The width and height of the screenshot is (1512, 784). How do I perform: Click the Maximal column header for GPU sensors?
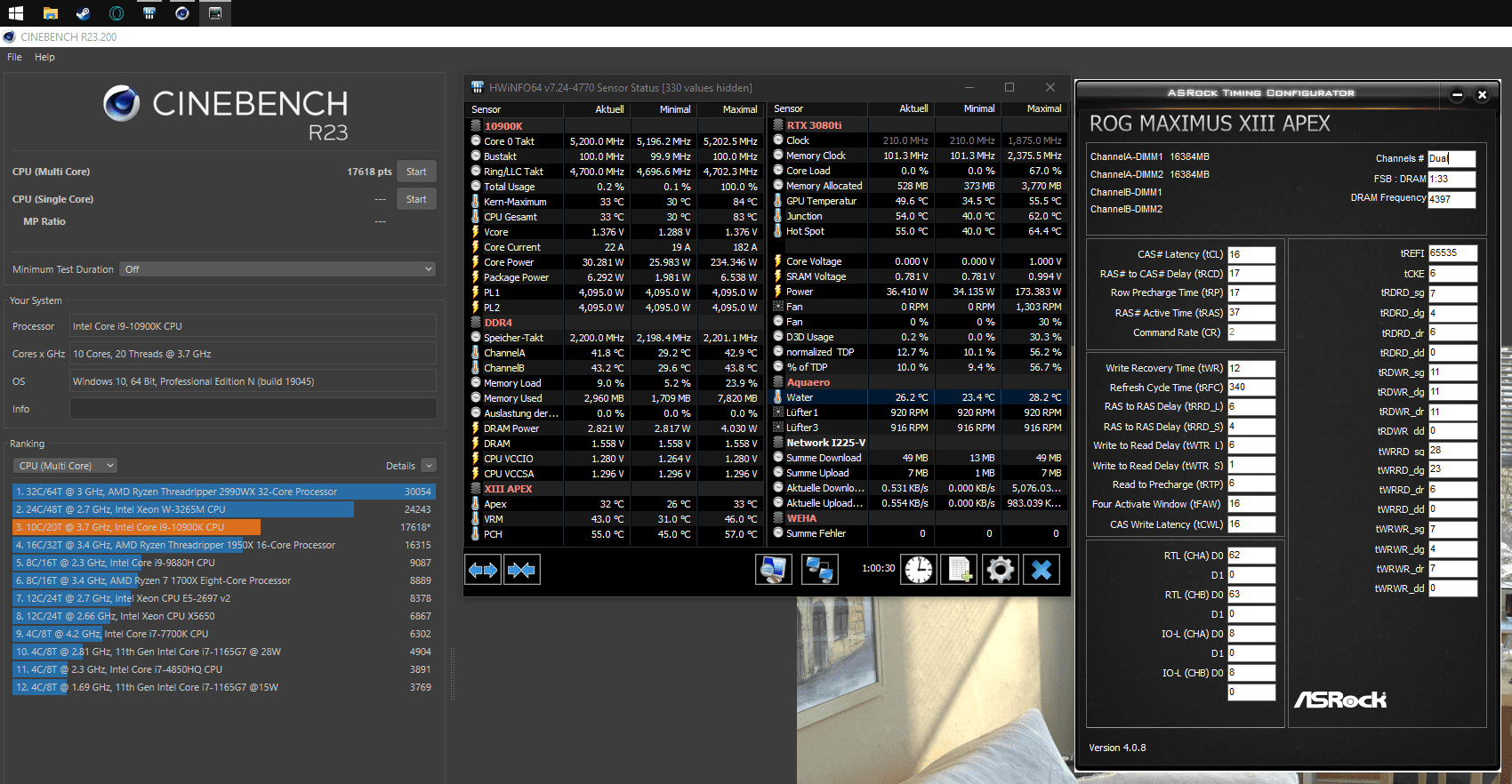(x=1034, y=108)
